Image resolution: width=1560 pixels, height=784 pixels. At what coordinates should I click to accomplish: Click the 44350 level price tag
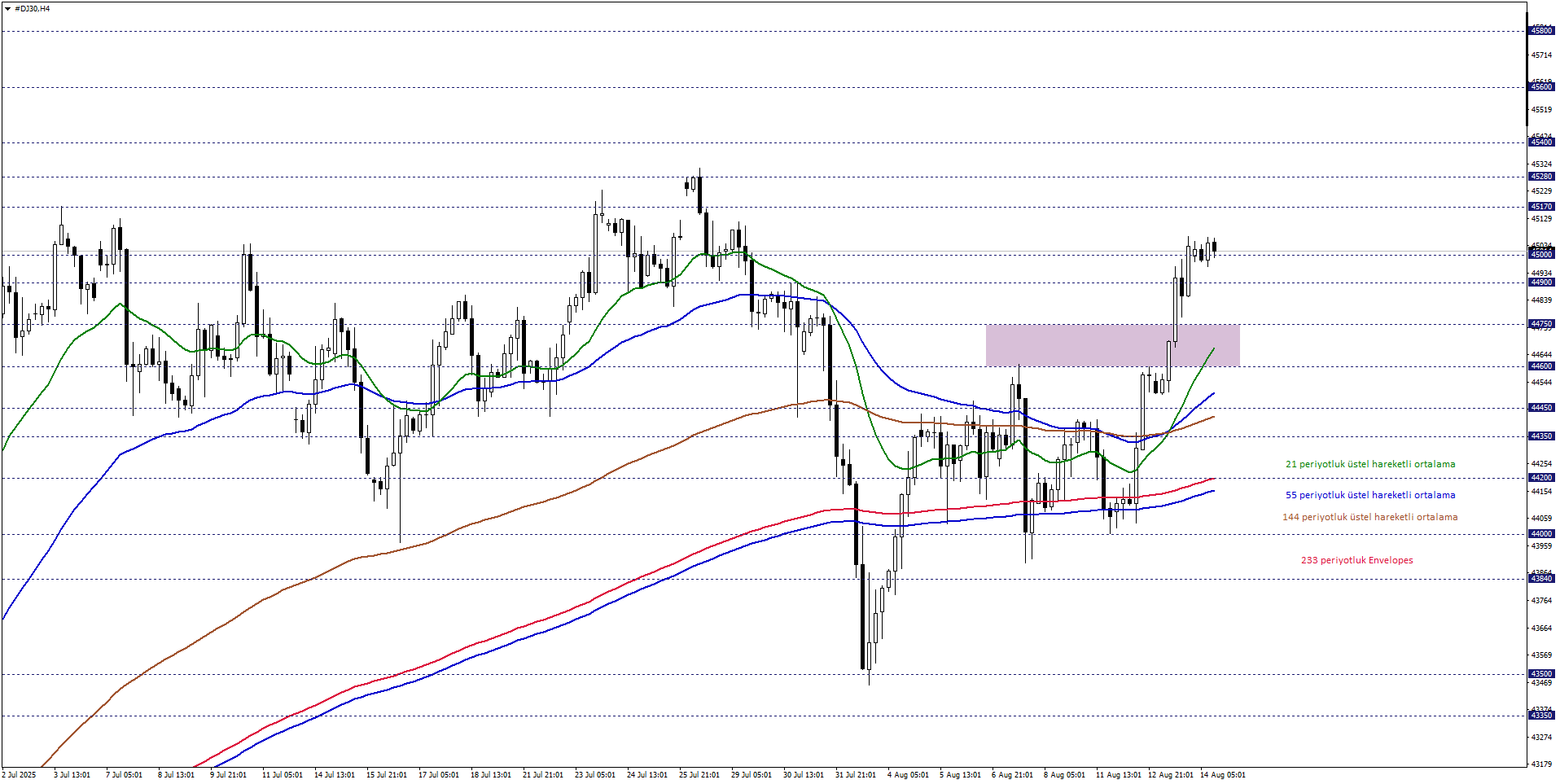pos(1540,436)
